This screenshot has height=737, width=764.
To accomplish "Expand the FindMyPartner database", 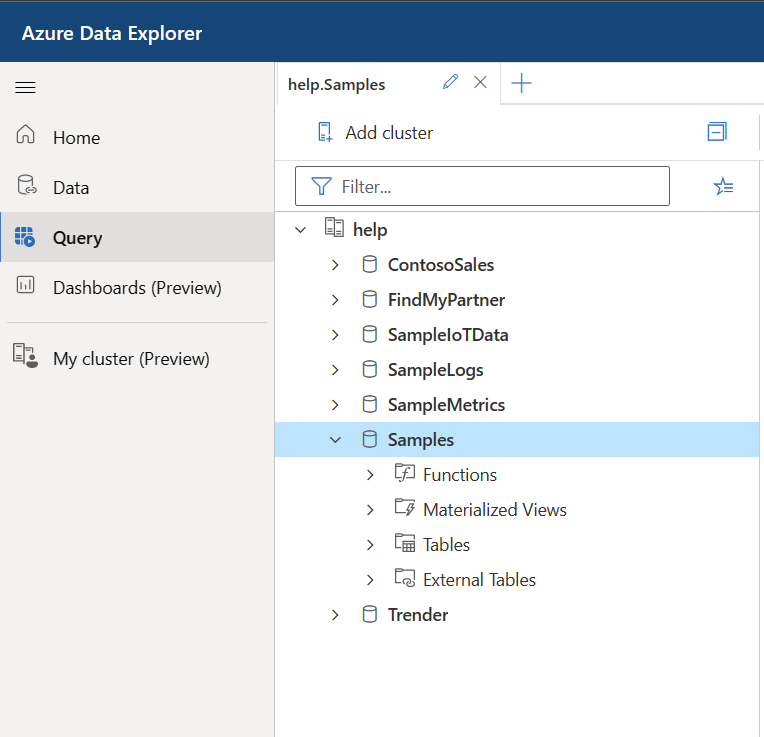I will click(335, 300).
